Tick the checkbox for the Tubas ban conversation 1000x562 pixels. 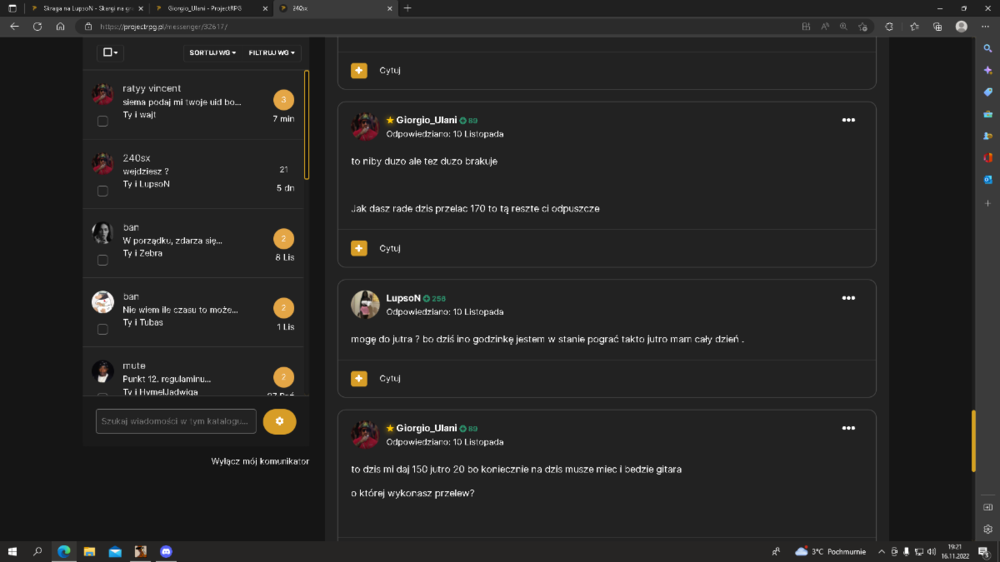point(102,329)
